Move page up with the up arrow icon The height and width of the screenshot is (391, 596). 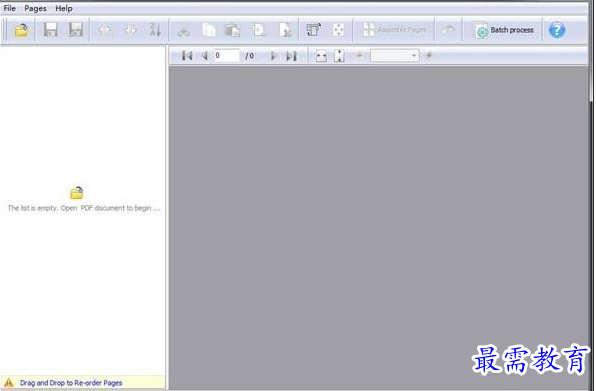pos(105,30)
